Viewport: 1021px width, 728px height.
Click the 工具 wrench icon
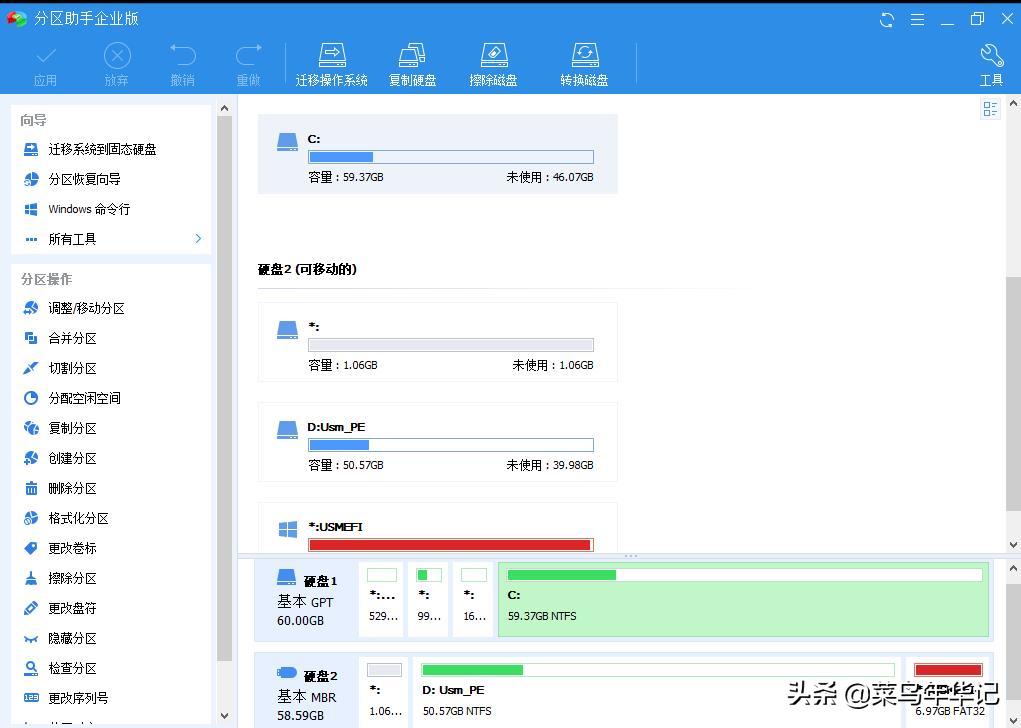pyautogui.click(x=990, y=62)
